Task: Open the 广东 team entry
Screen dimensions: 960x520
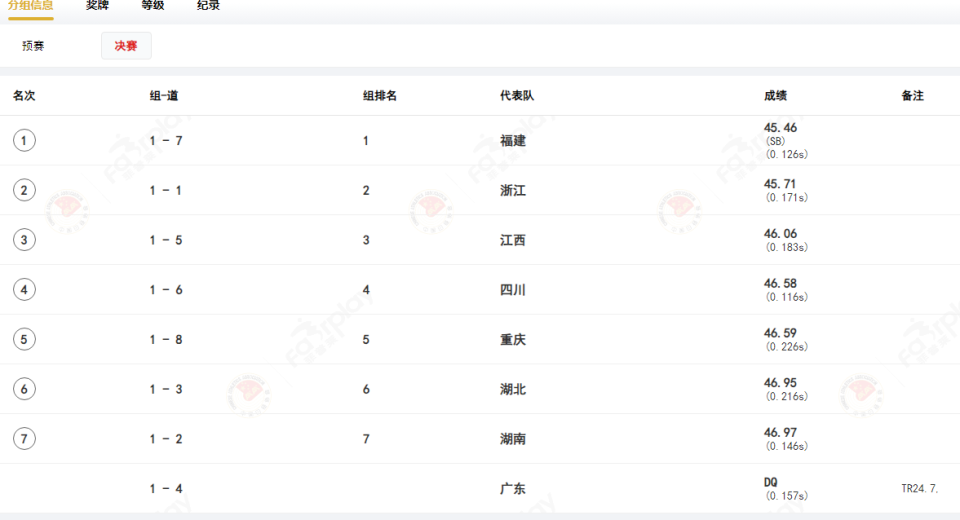Action: pos(512,489)
